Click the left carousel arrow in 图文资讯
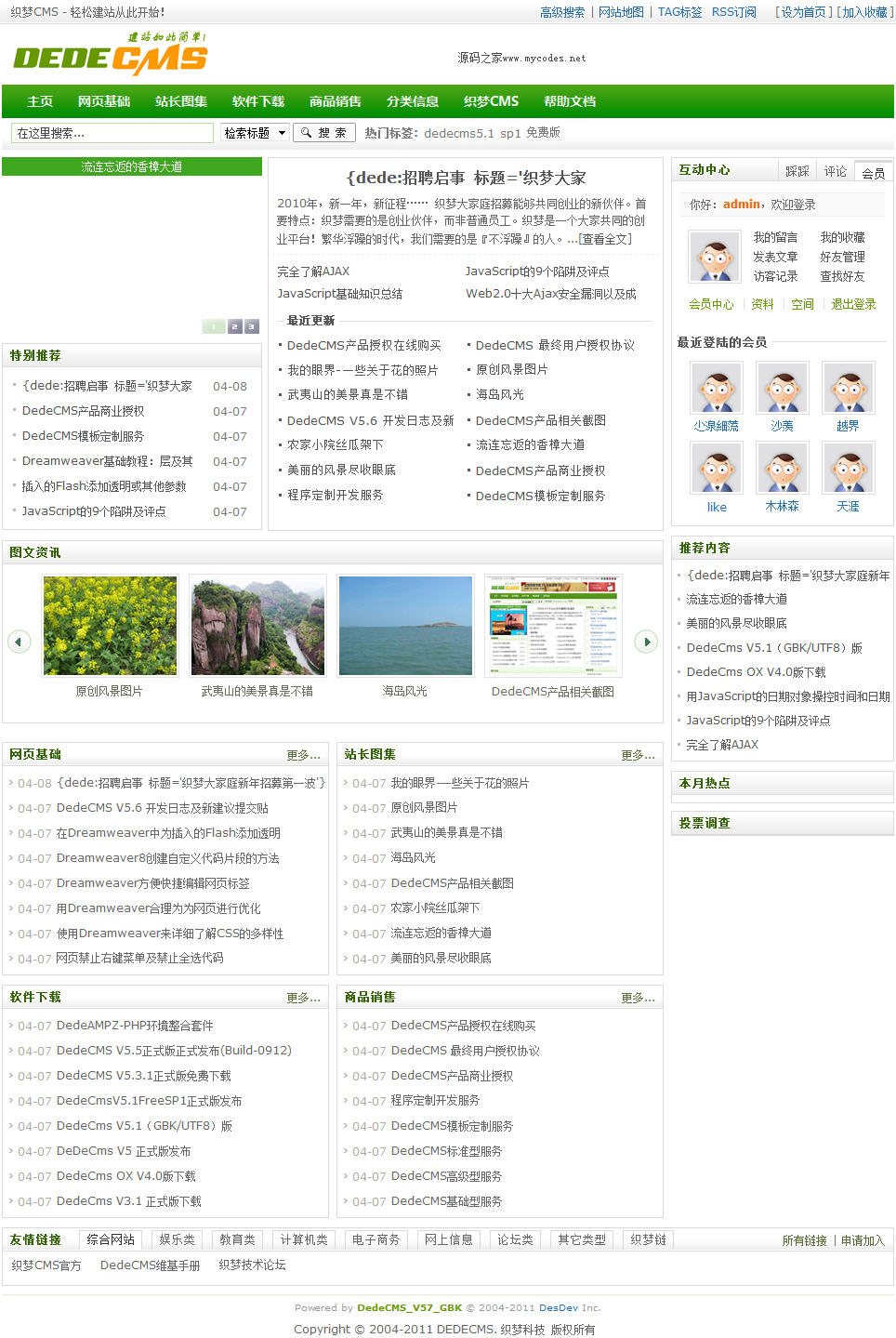Image resolution: width=896 pixels, height=1338 pixels. [x=19, y=642]
